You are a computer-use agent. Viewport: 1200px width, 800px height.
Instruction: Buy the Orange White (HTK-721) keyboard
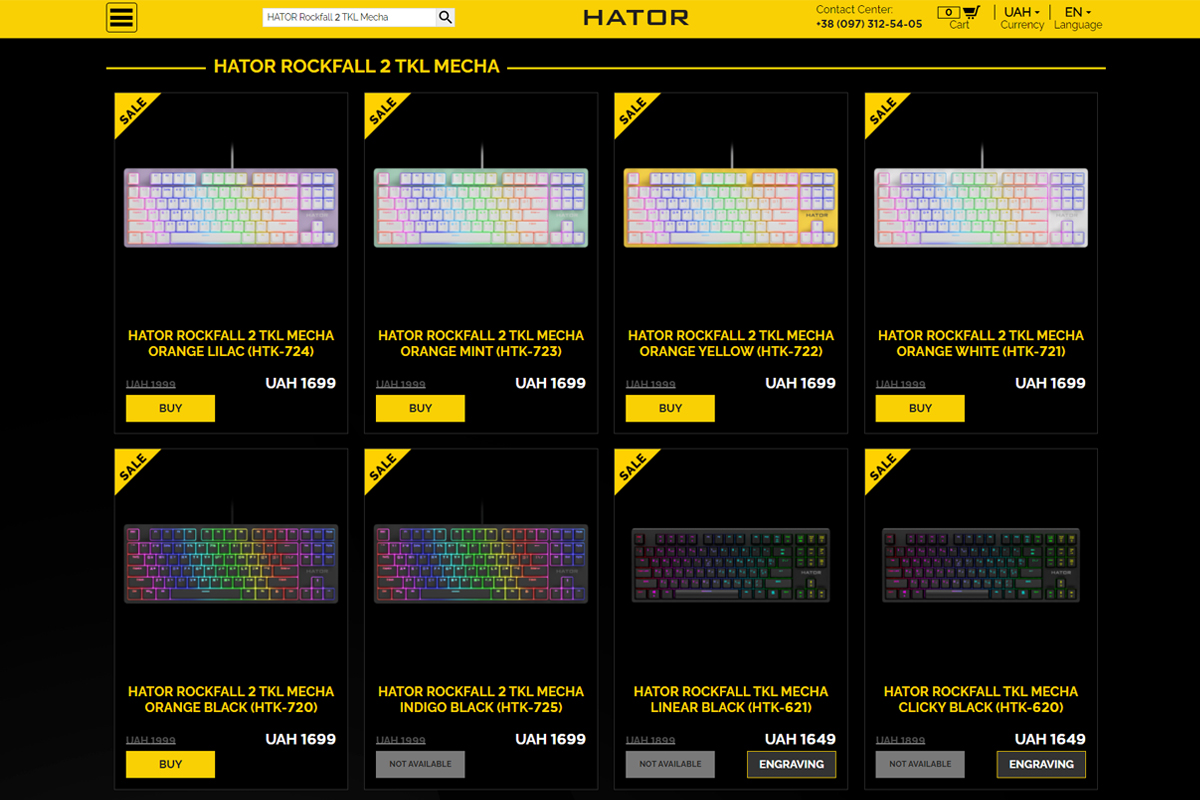920,408
